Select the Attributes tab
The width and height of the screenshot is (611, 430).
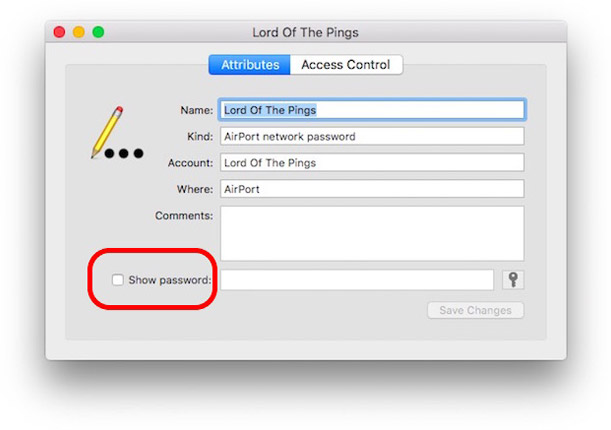(x=250, y=65)
